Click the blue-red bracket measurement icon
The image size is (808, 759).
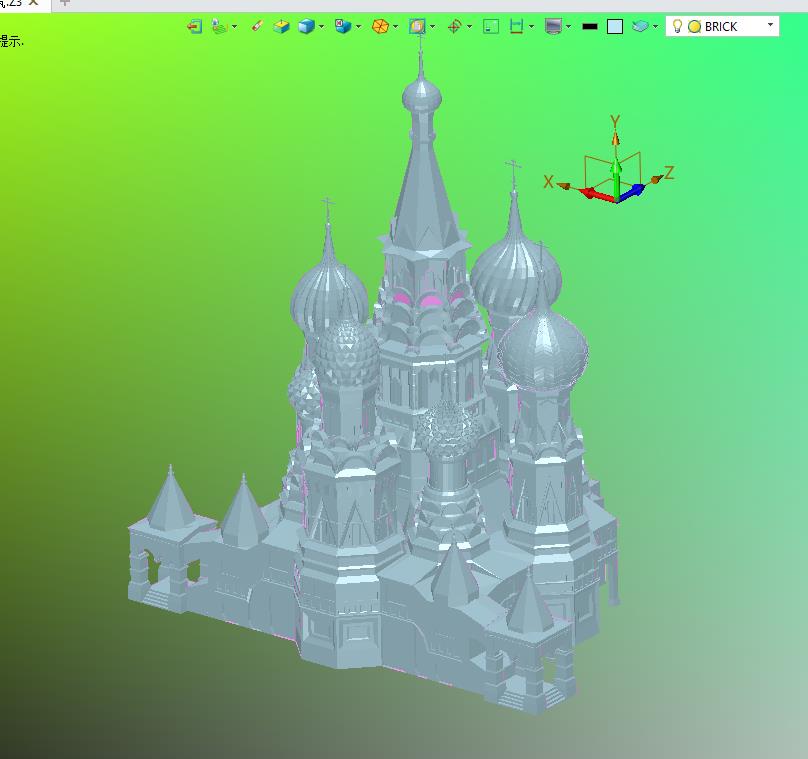pos(516,26)
